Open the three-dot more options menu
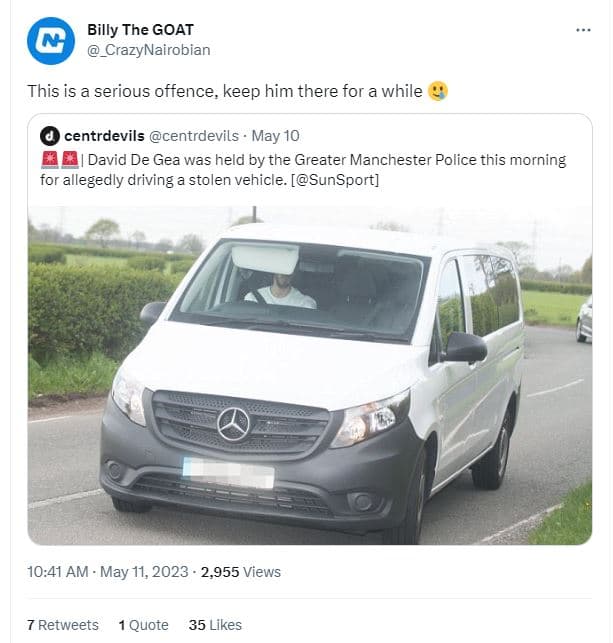The height and width of the screenshot is (643, 613). click(x=584, y=30)
